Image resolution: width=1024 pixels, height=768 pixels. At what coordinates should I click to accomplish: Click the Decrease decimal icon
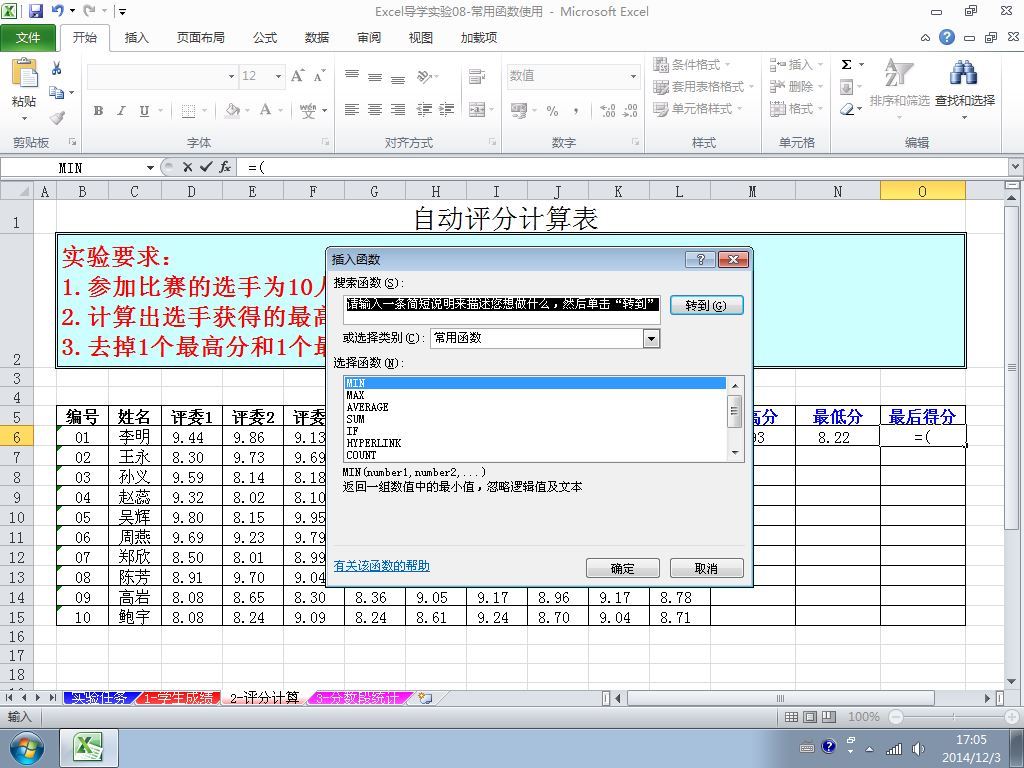[x=630, y=111]
